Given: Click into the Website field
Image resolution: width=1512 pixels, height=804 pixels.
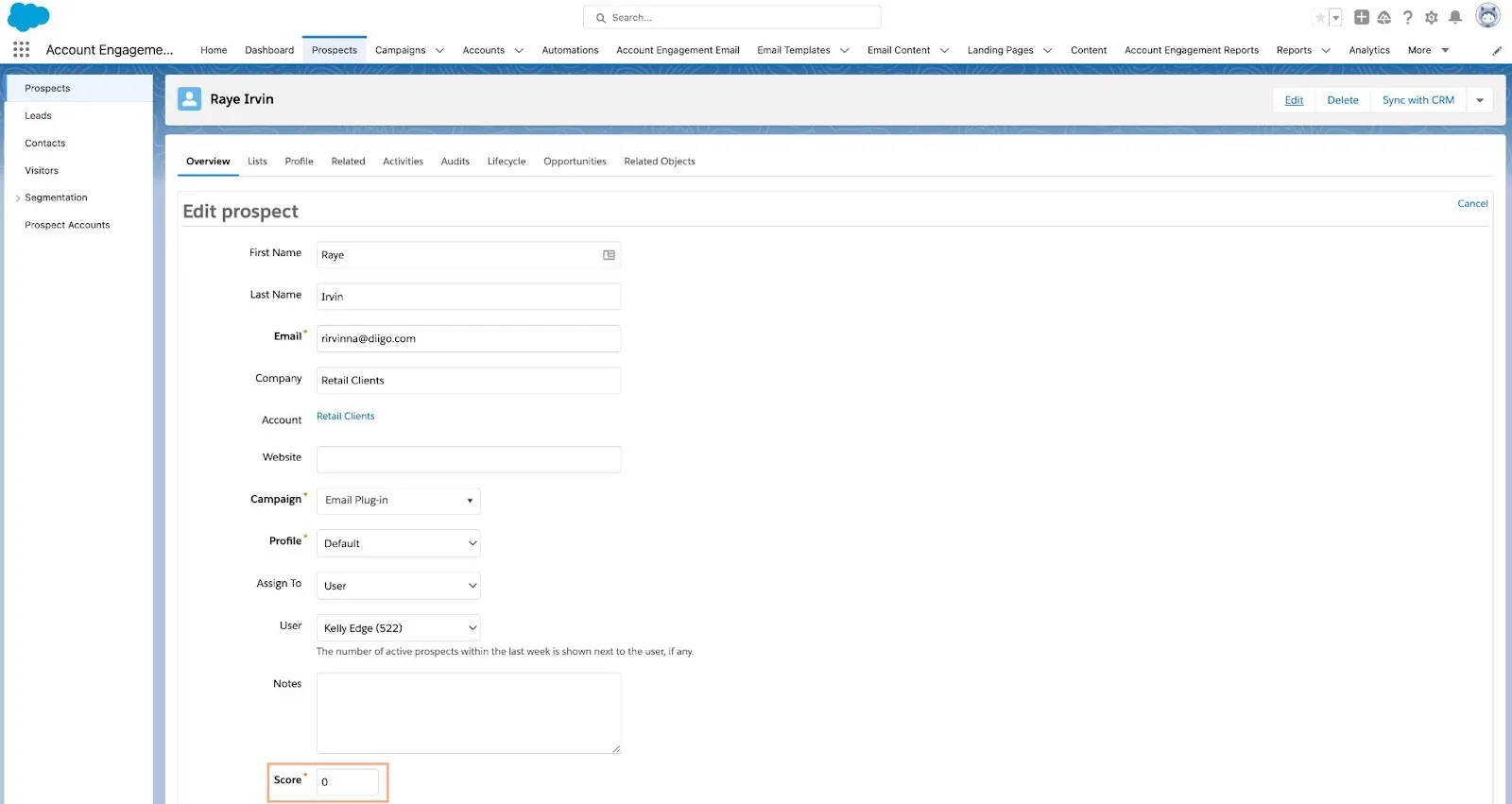Looking at the screenshot, I should pos(469,460).
